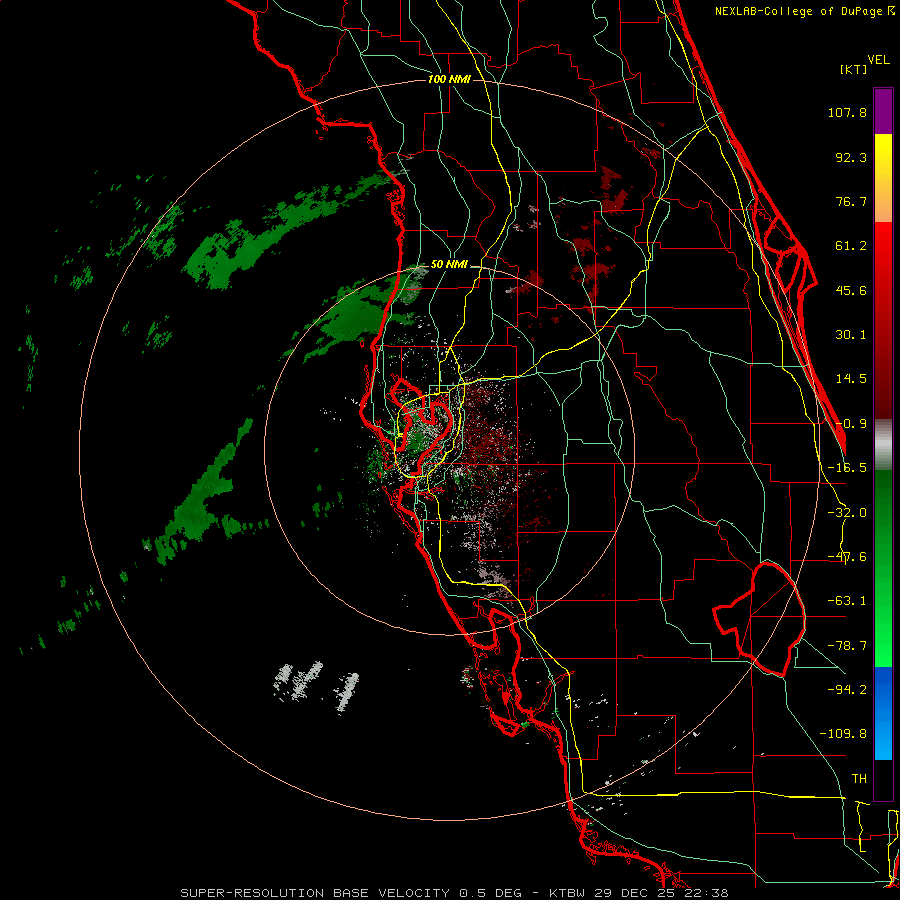The width and height of the screenshot is (900, 900).
Task: Click the TH label on the color scale
Action: pos(859,778)
